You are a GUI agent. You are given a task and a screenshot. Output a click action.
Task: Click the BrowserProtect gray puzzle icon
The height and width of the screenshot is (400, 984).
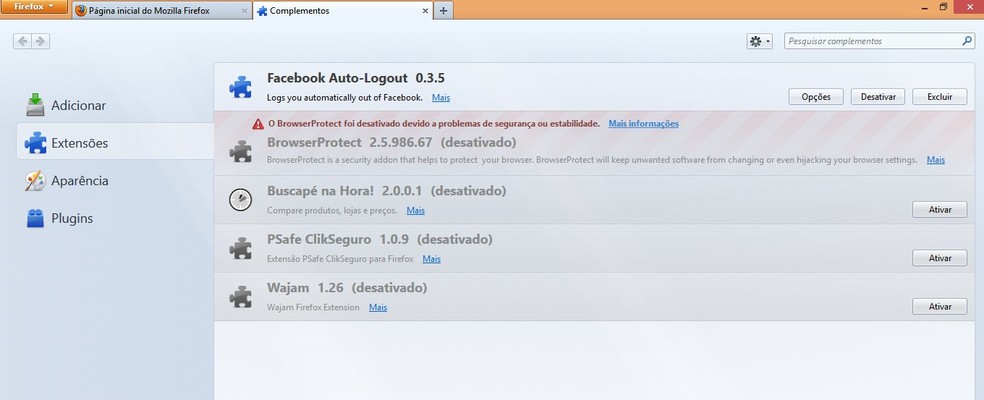(x=240, y=151)
